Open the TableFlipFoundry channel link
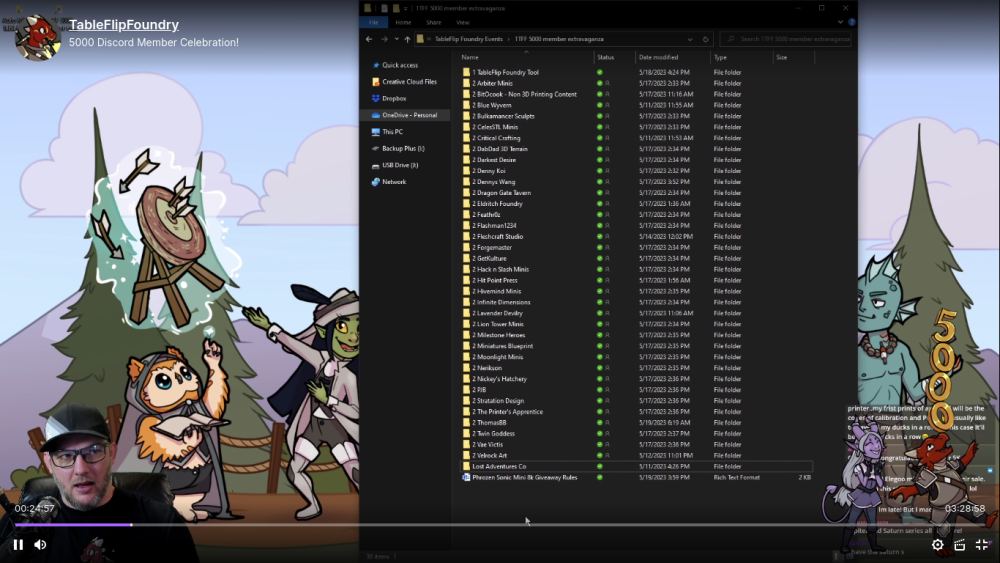1000x563 pixels. click(x=124, y=25)
